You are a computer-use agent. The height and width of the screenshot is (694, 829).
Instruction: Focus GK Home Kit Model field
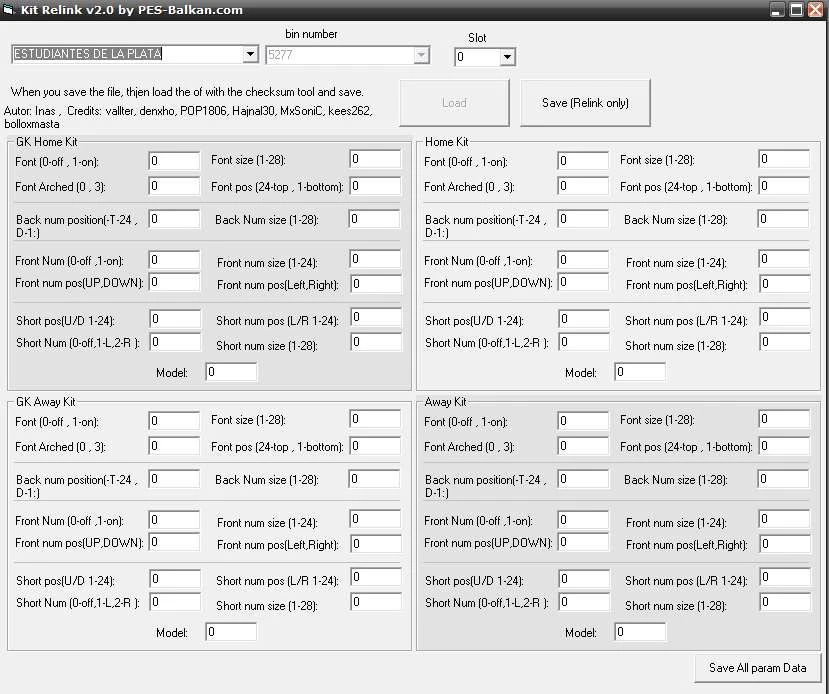232,372
